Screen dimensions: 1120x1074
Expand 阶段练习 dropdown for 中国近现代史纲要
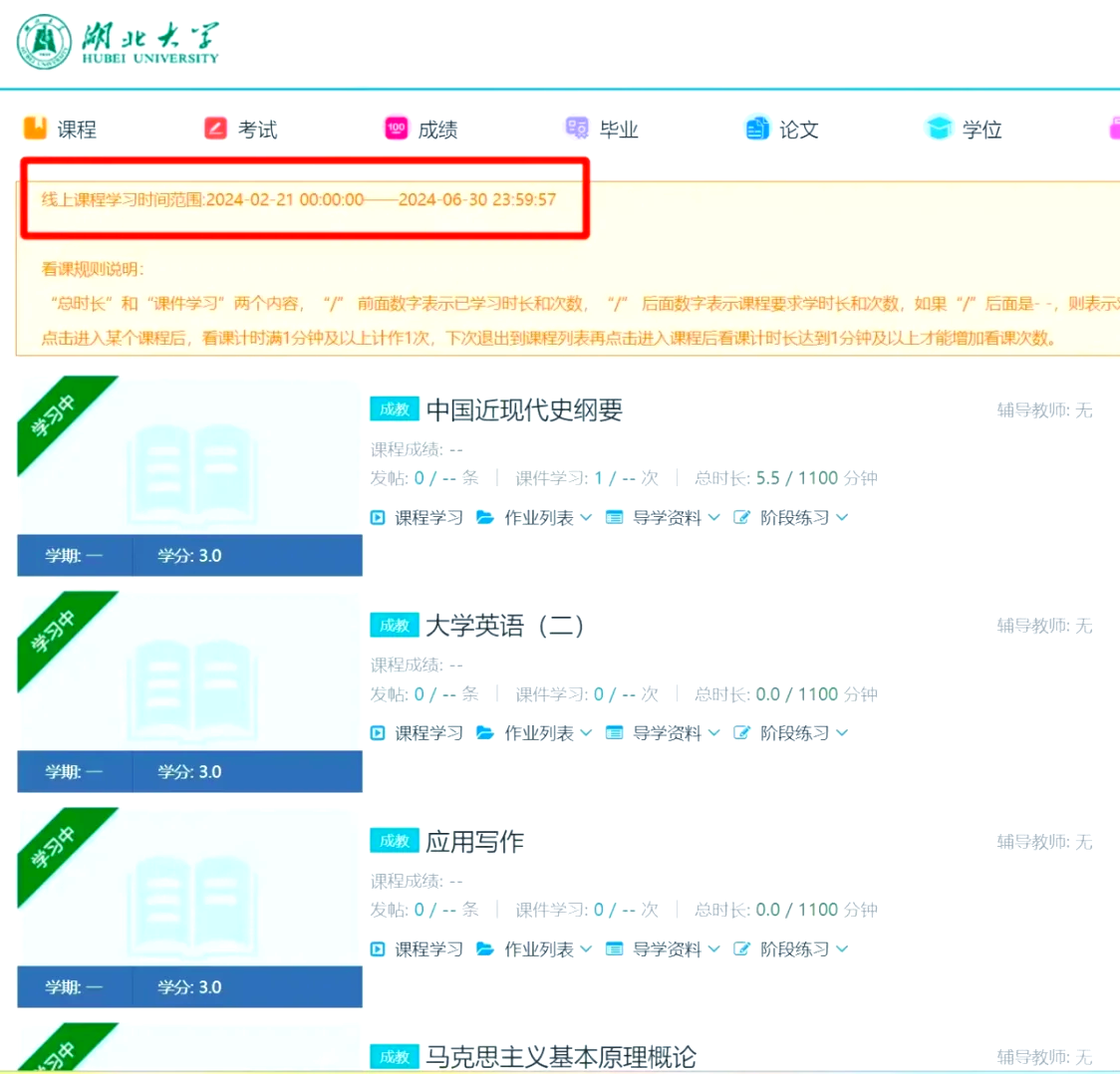(842, 518)
